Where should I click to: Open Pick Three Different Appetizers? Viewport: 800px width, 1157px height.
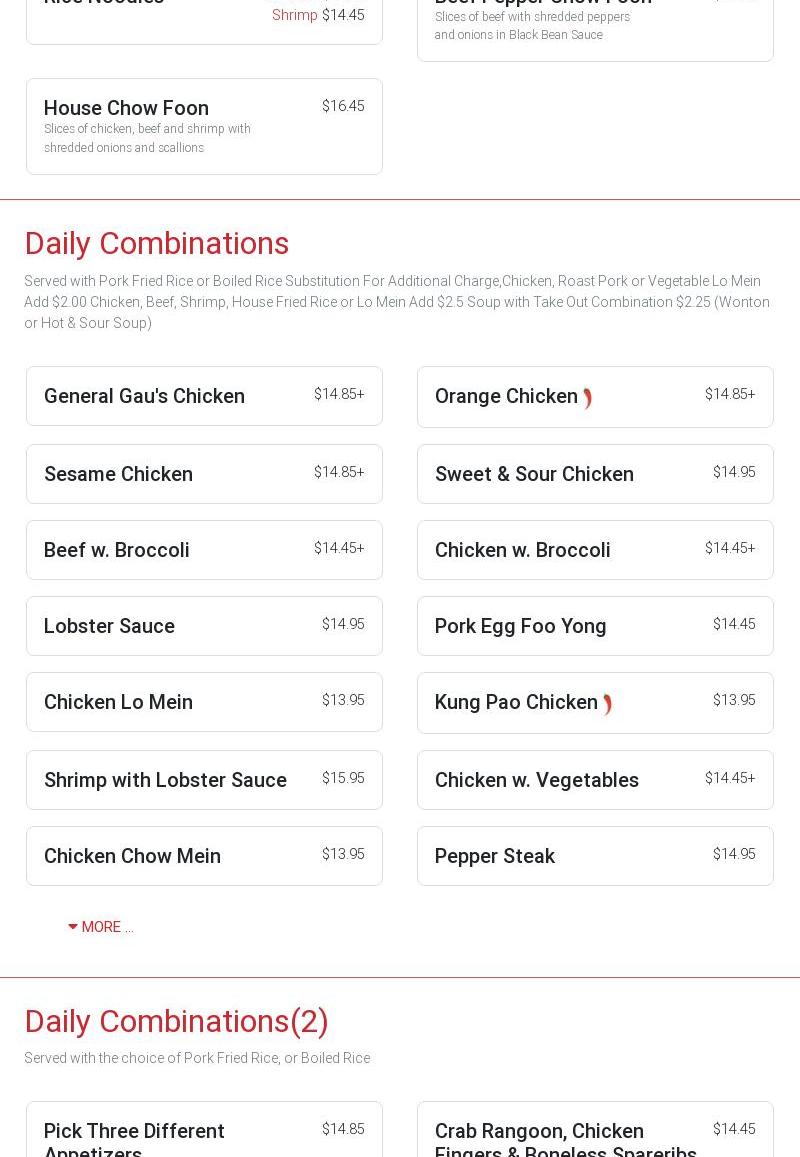tap(204, 1130)
